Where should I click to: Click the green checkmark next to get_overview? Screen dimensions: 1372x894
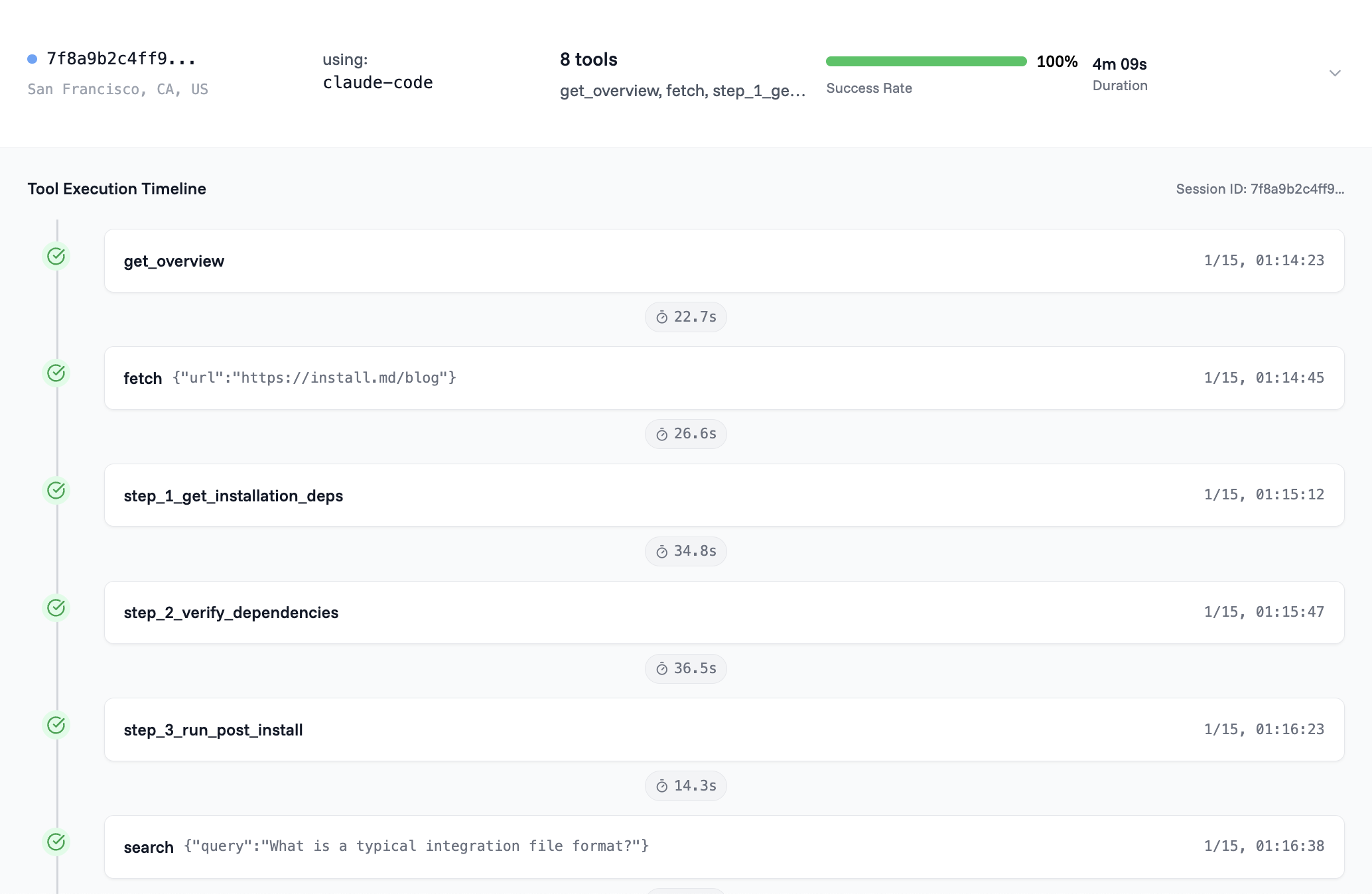[x=56, y=256]
